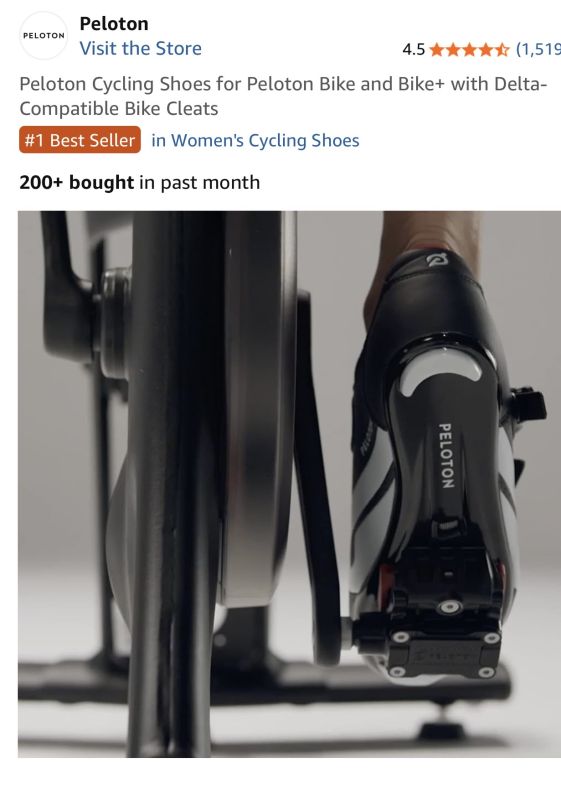Click the 4.5 rating number

pos(413,49)
